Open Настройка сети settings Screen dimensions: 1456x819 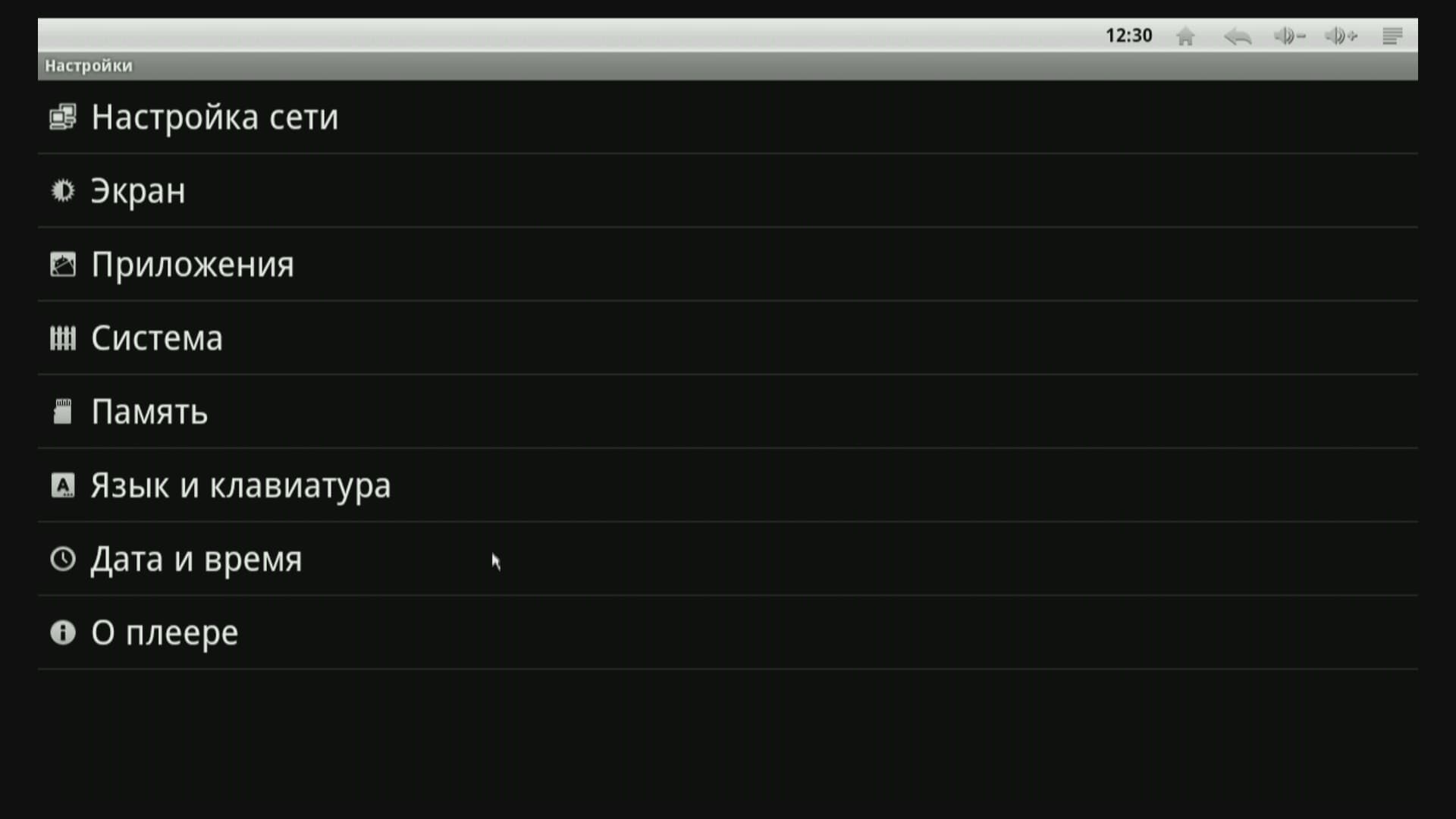215,118
